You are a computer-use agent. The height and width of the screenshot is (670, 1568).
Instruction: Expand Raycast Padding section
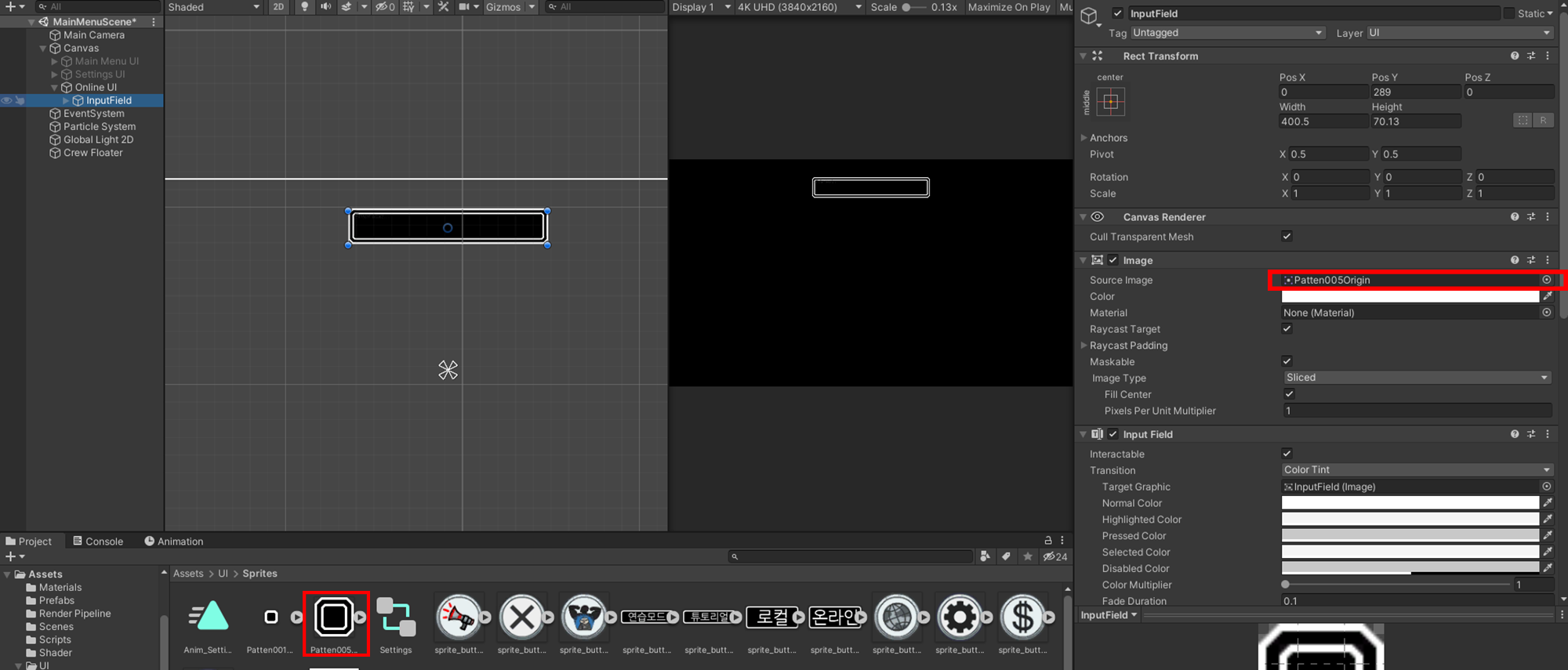(x=1084, y=346)
